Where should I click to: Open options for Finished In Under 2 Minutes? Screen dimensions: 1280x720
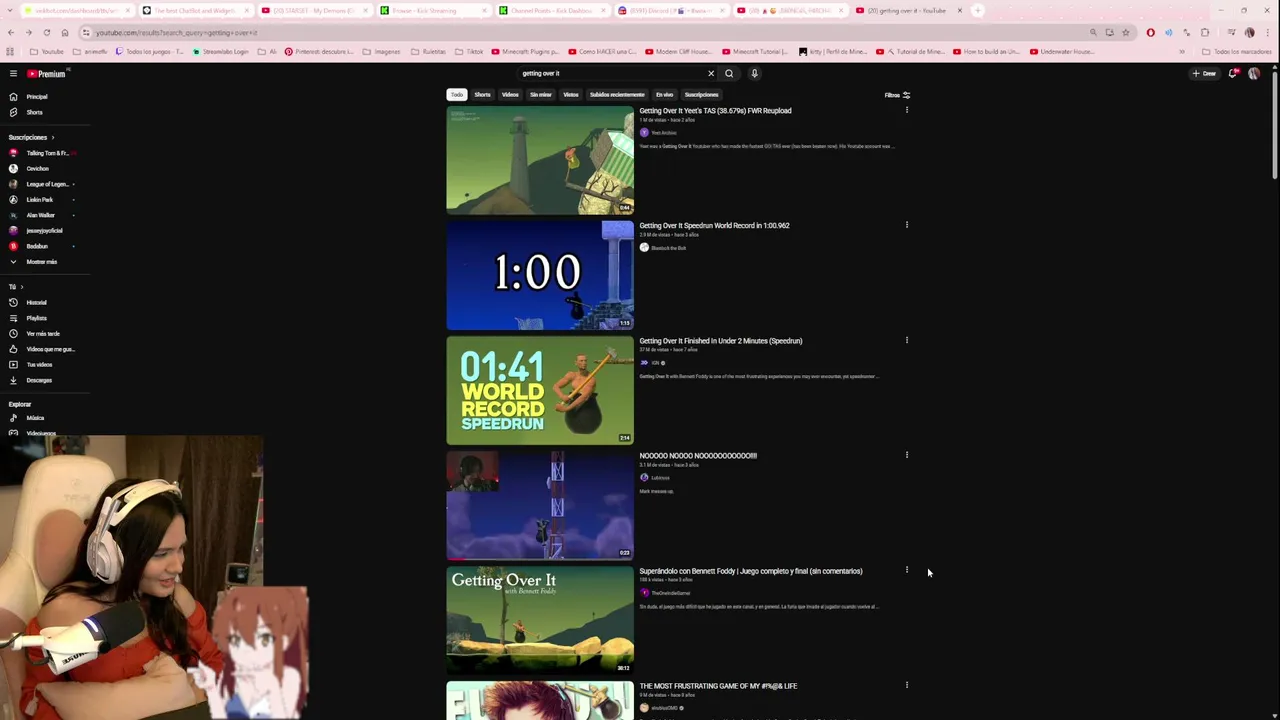(907, 340)
